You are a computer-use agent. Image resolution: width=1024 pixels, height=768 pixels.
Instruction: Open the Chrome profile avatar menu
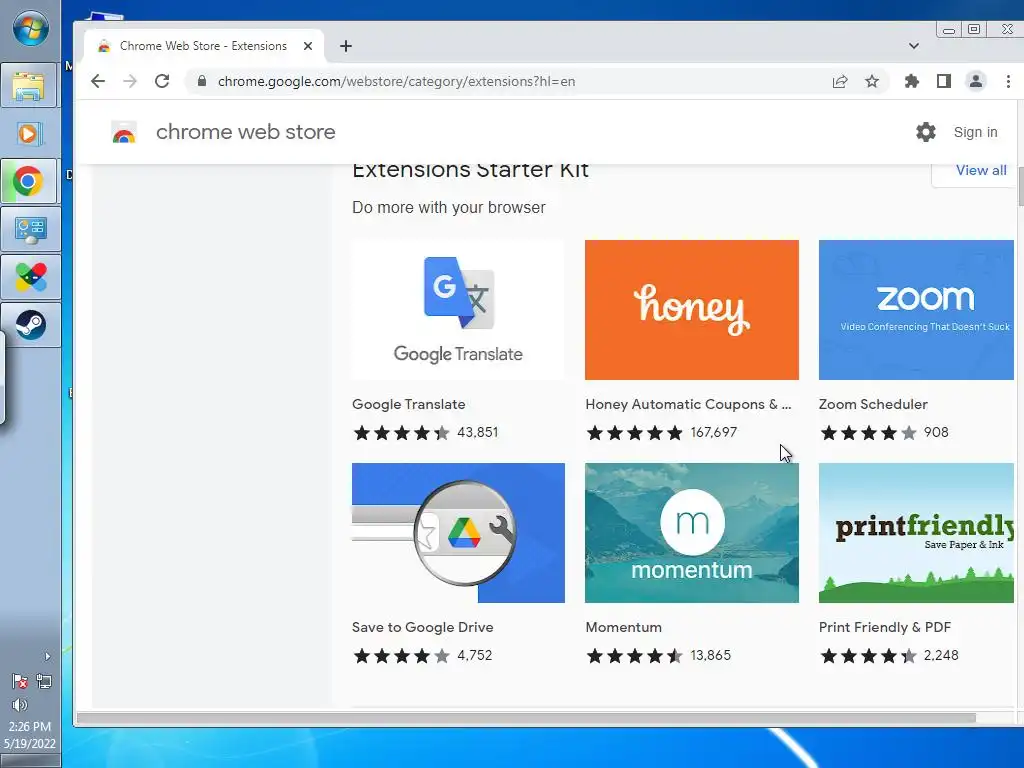tap(976, 81)
